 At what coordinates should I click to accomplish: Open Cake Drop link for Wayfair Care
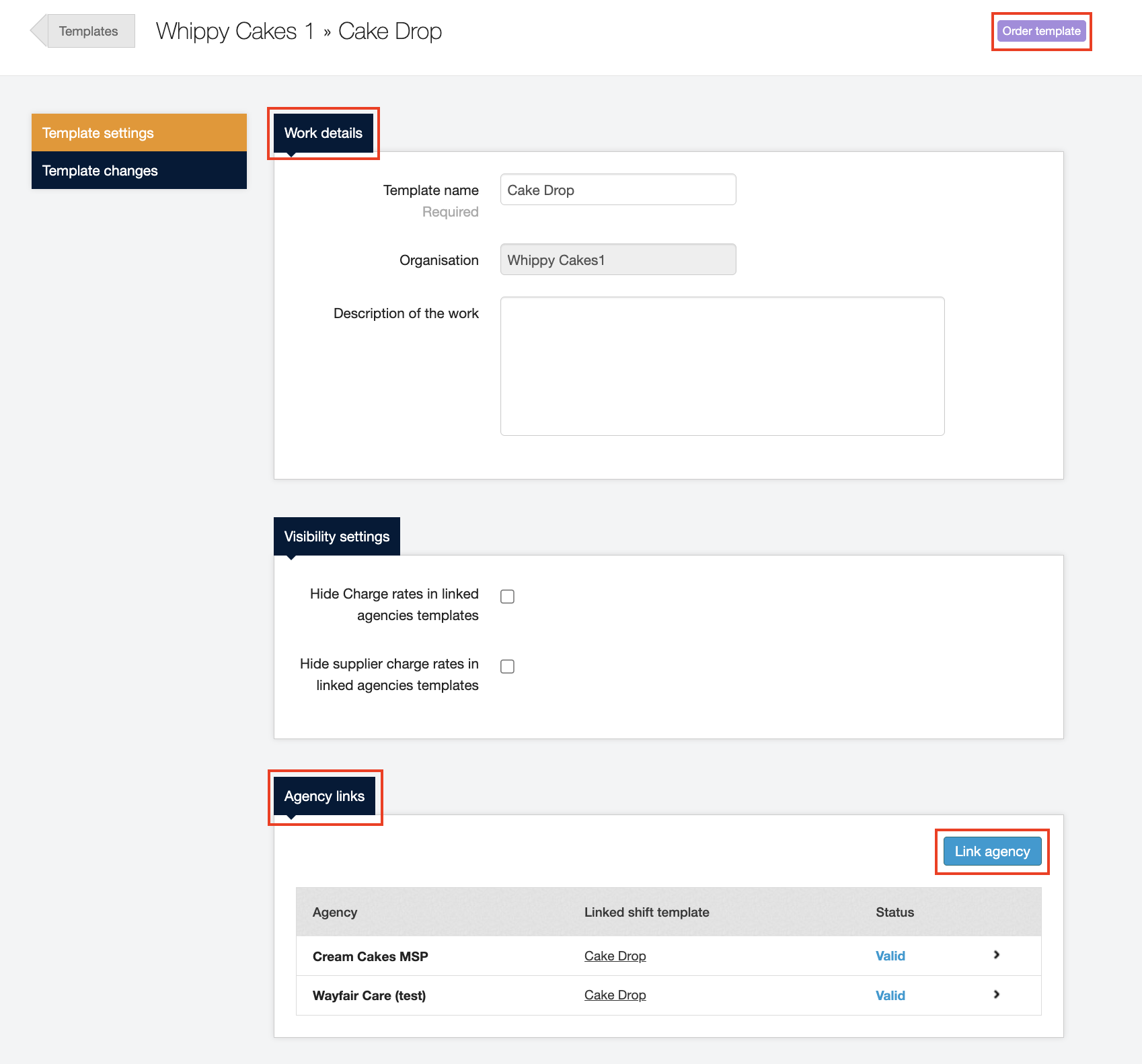click(x=615, y=995)
